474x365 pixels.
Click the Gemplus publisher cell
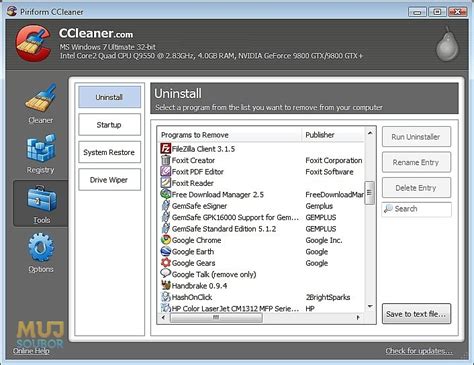click(x=319, y=206)
